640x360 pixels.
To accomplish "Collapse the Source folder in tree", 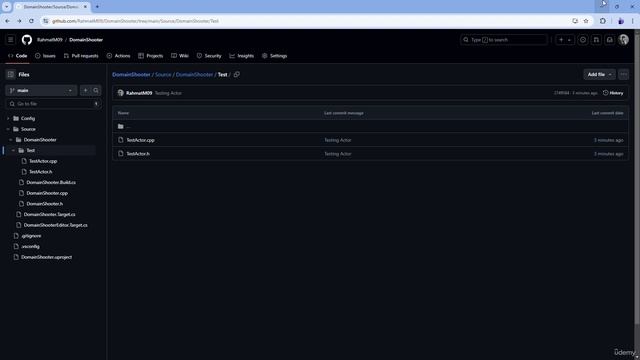I will [8, 129].
